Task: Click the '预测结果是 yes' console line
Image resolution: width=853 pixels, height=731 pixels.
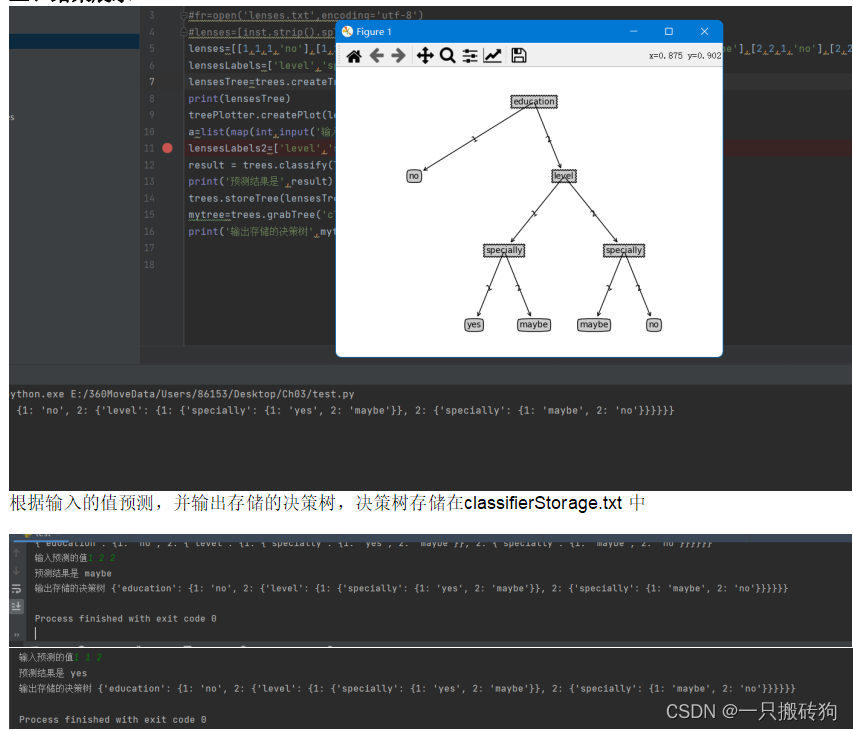Action: pos(53,673)
